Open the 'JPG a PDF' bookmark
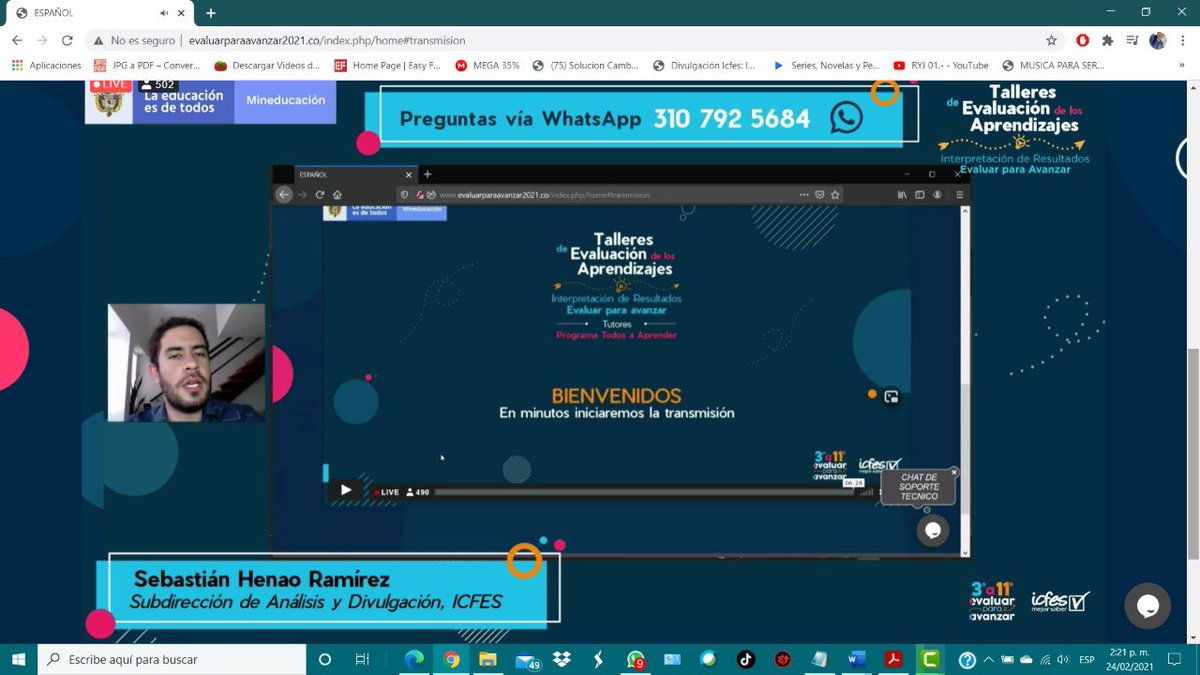This screenshot has height=675, width=1200. point(147,65)
